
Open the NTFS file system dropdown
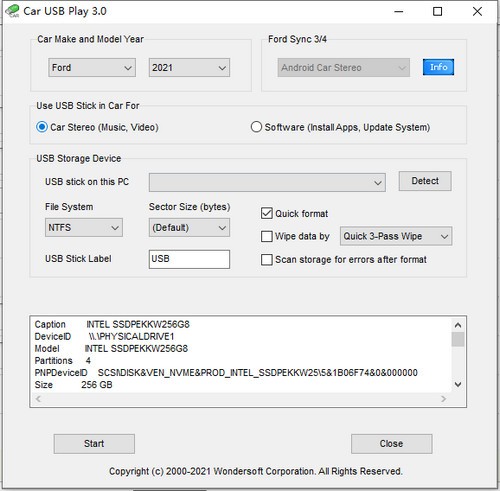point(84,228)
